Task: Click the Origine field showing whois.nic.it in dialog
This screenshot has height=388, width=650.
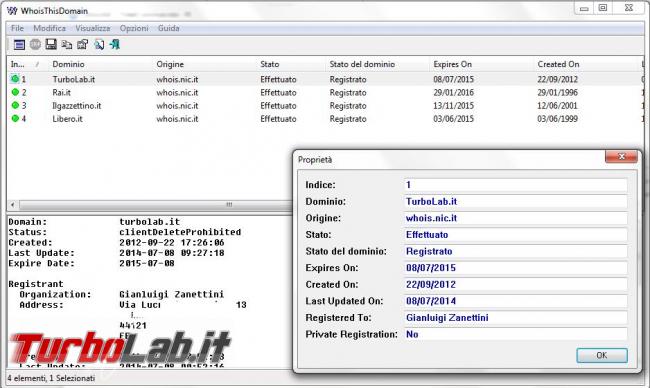Action: tap(515, 218)
